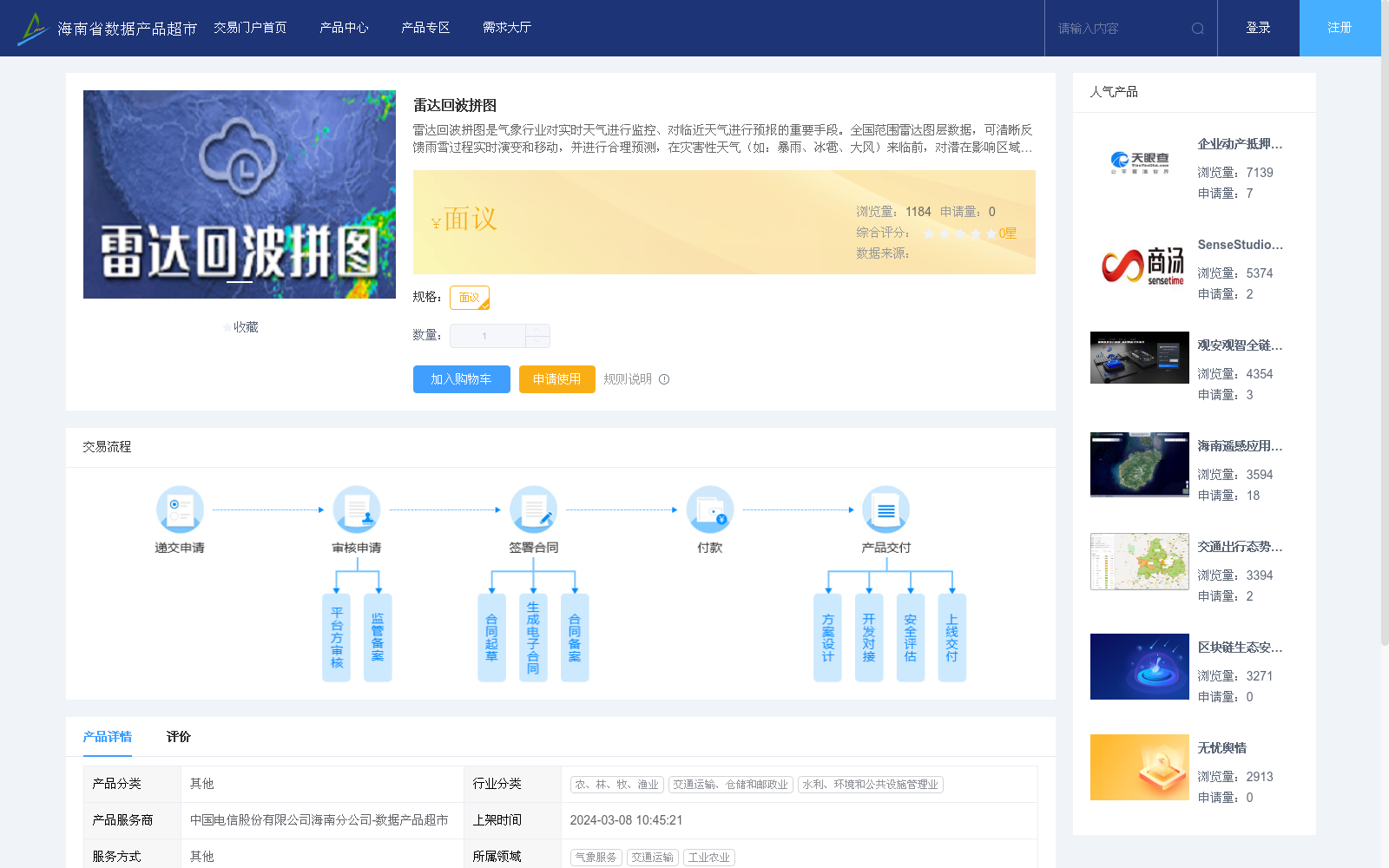Switch to the 评价 tab
1389x868 pixels.
(x=179, y=736)
